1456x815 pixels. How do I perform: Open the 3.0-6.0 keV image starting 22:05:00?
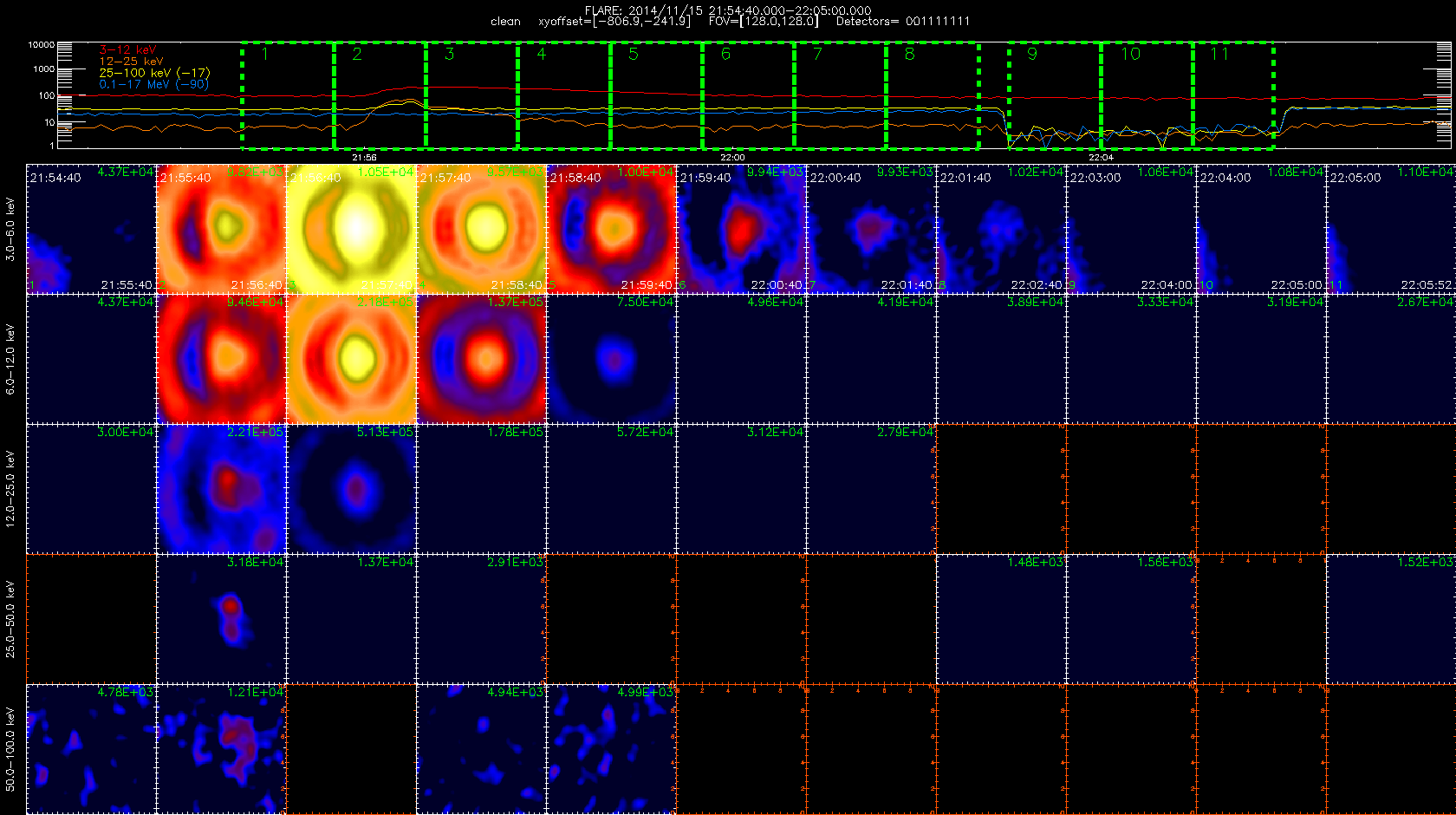1391,229
